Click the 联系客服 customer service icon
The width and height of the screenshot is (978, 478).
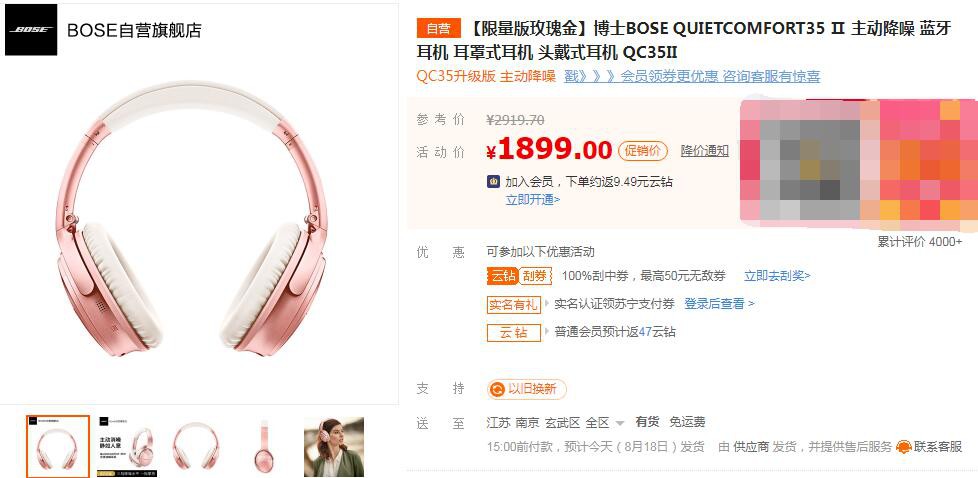tap(904, 447)
